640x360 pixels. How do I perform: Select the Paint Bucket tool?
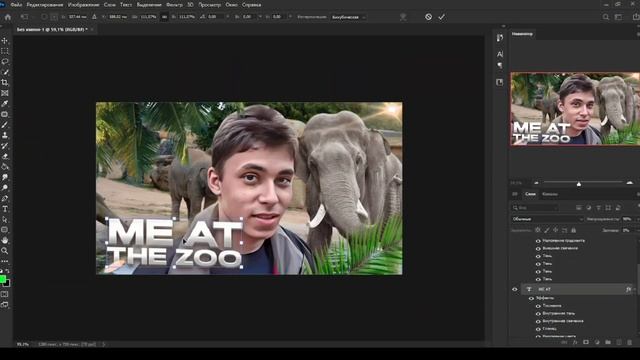5,167
